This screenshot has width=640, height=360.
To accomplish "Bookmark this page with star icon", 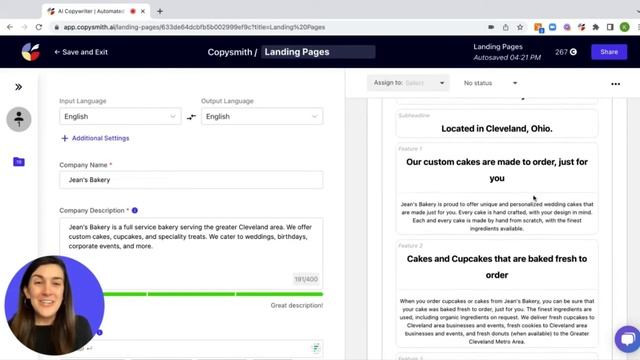I will (x=520, y=27).
